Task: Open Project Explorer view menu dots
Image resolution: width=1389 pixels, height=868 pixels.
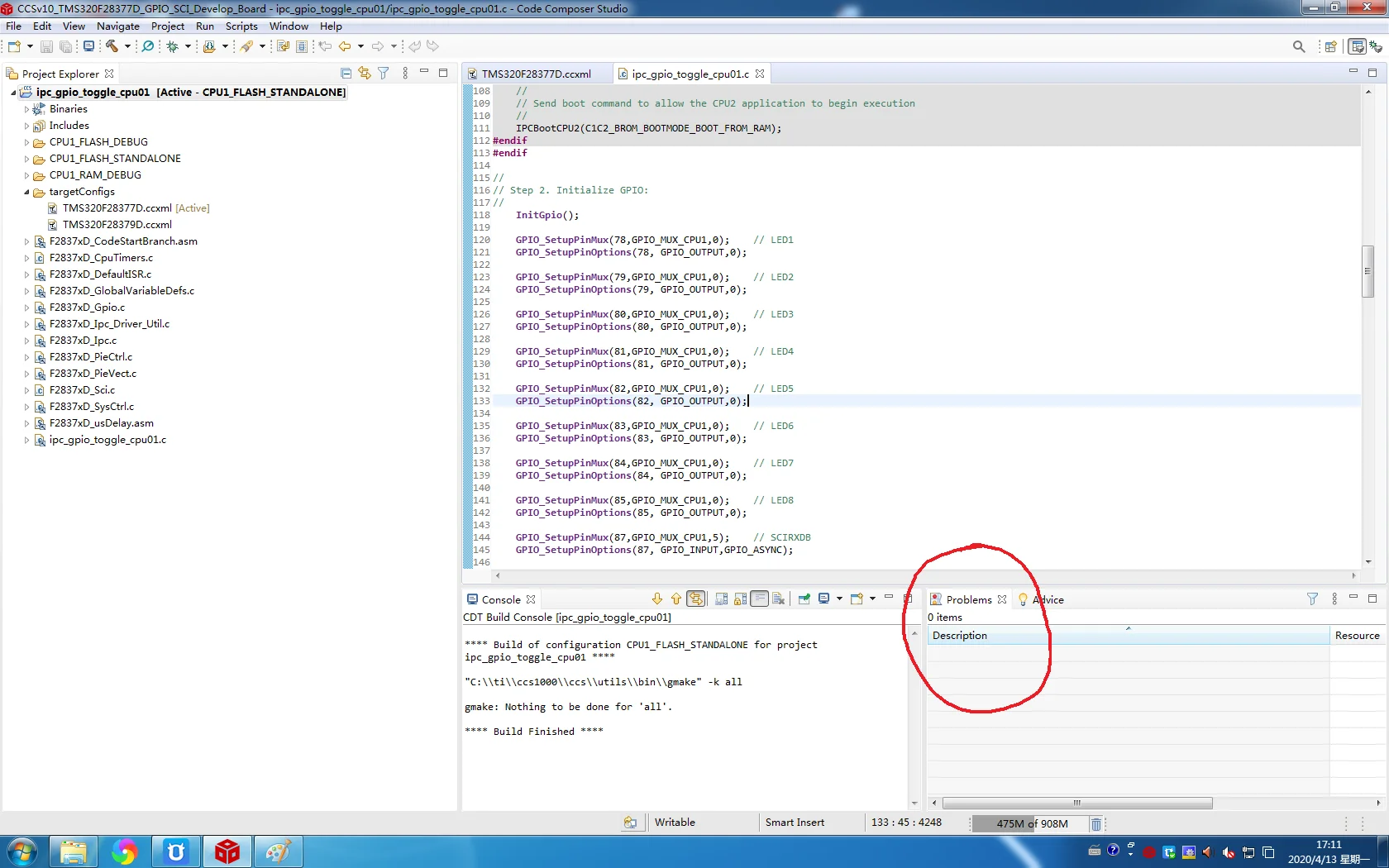Action: coord(405,74)
